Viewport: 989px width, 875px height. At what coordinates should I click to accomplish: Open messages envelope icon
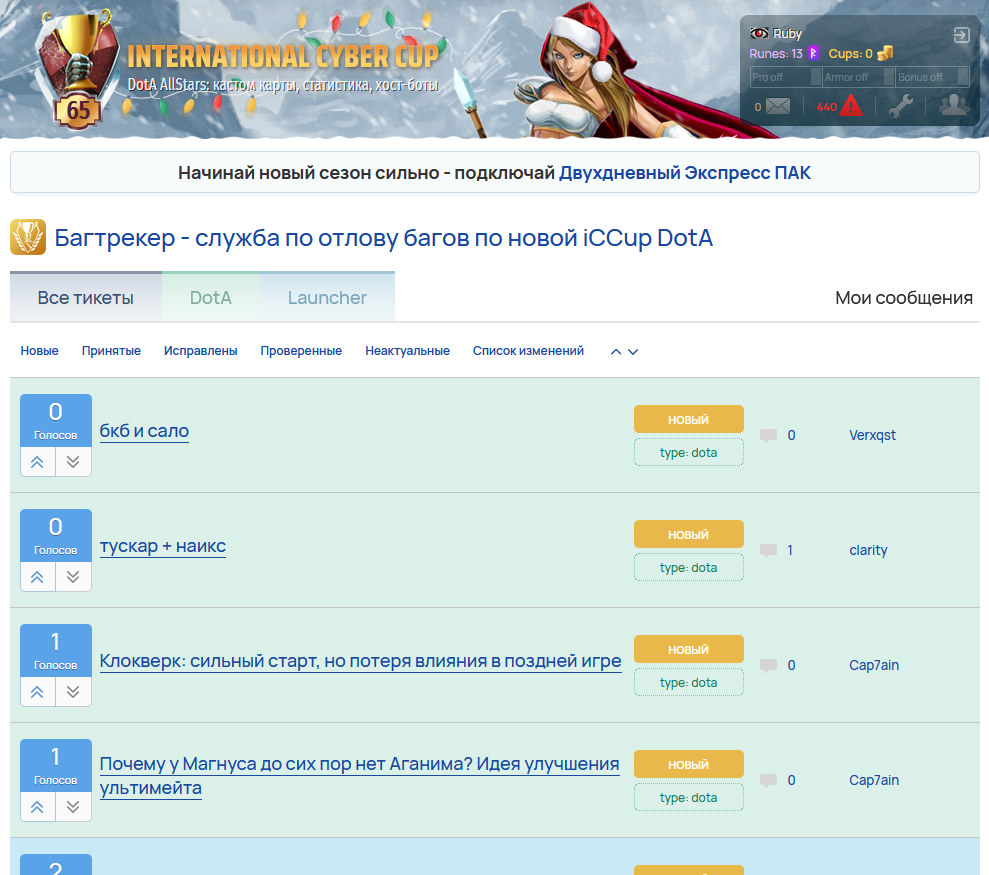click(x=778, y=106)
